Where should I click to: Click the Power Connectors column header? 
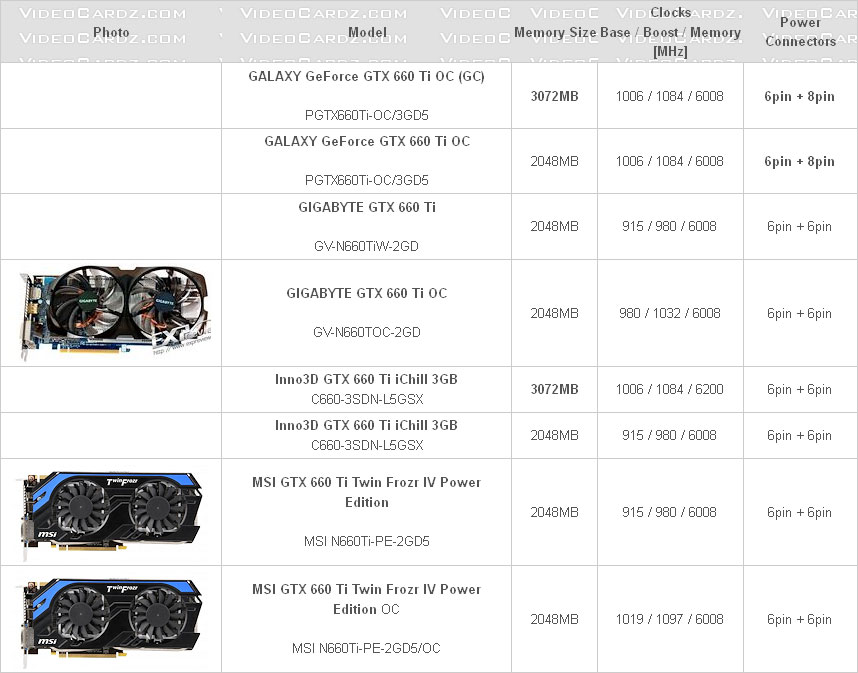point(800,32)
